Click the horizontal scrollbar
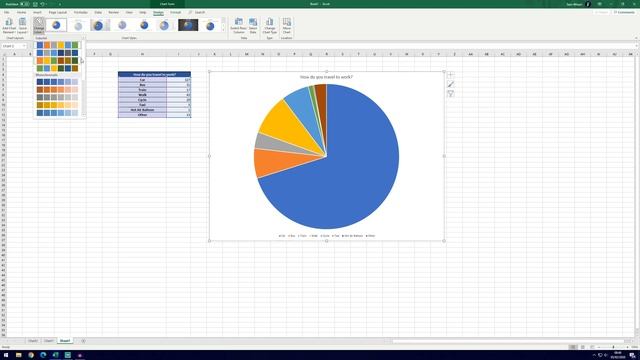 [x=508, y=341]
